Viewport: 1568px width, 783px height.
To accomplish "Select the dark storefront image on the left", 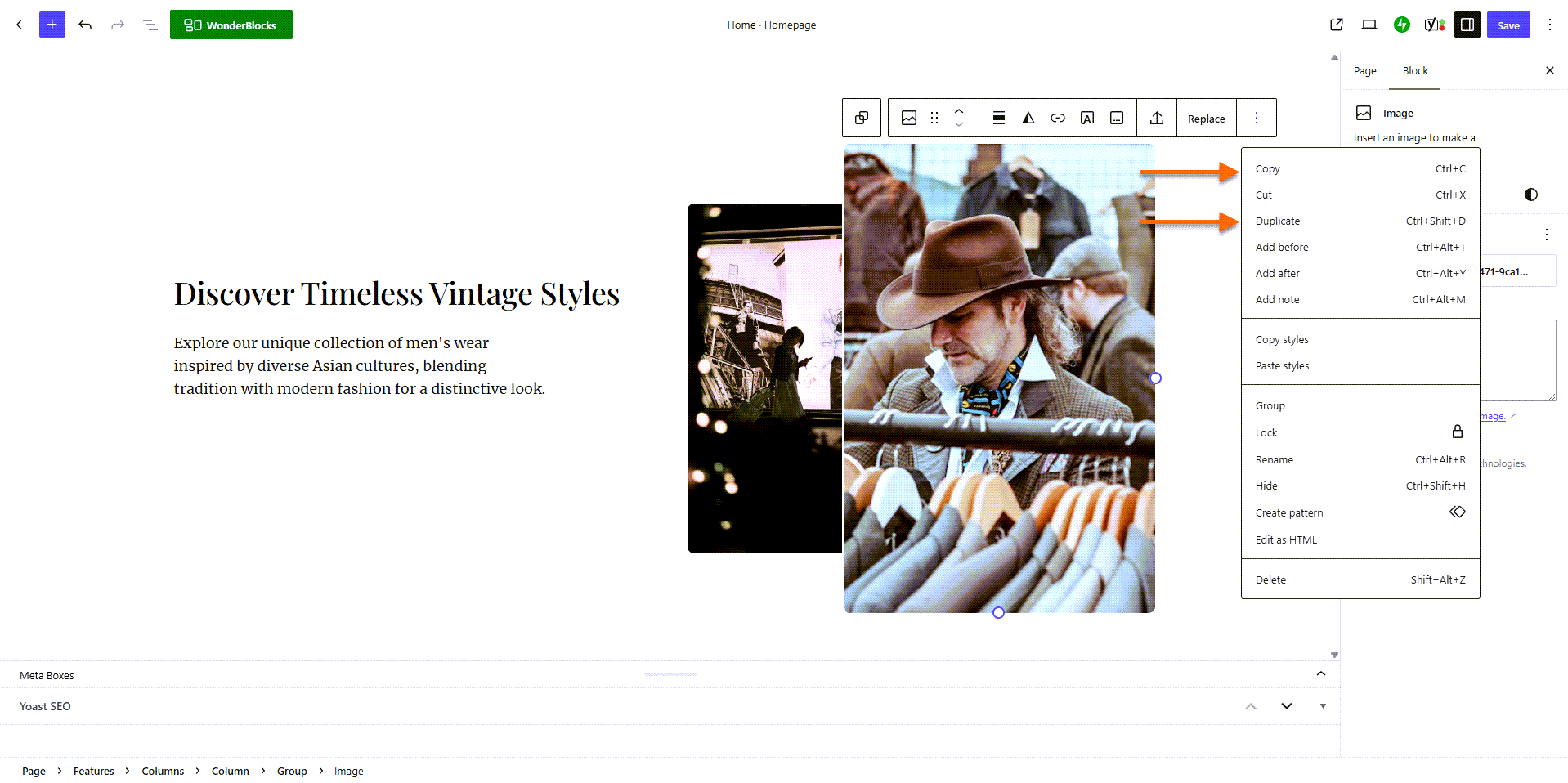I will coord(765,378).
